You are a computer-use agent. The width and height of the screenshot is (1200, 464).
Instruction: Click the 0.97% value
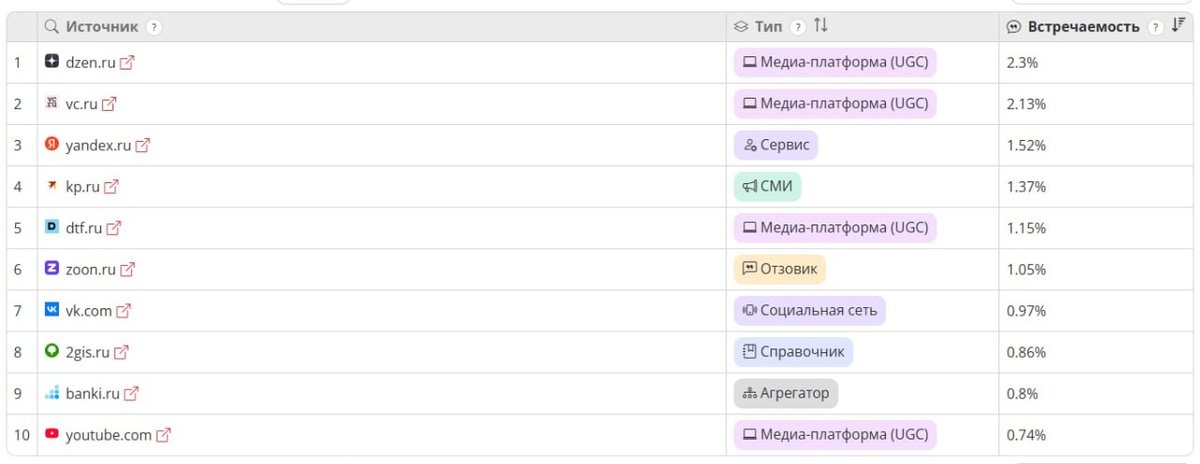(1026, 311)
